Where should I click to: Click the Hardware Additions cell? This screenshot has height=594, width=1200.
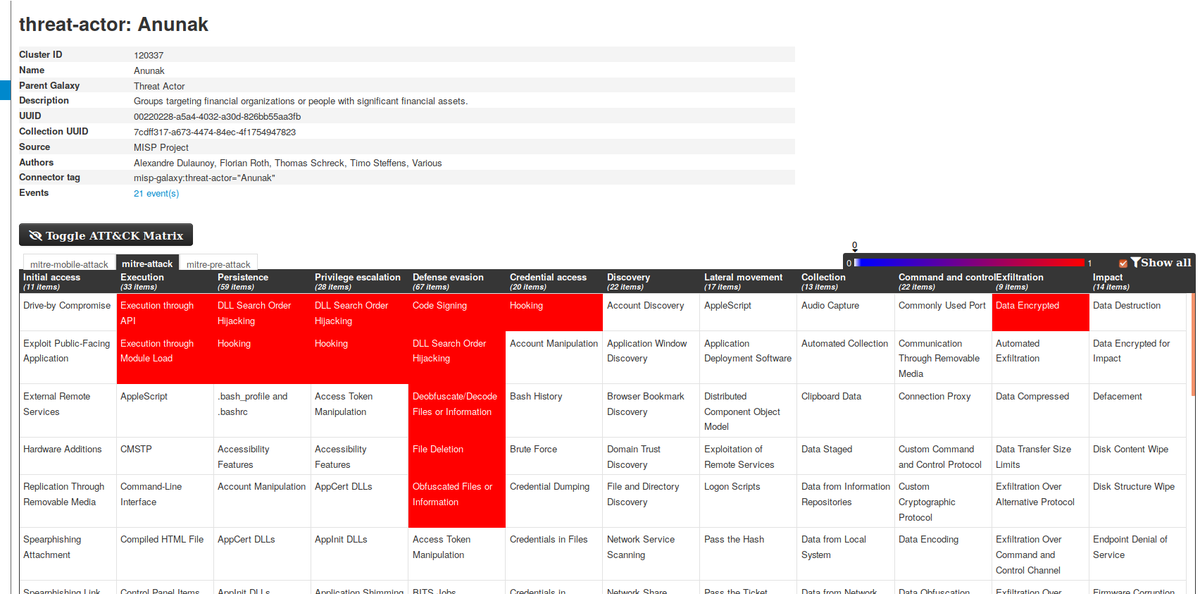[67, 456]
